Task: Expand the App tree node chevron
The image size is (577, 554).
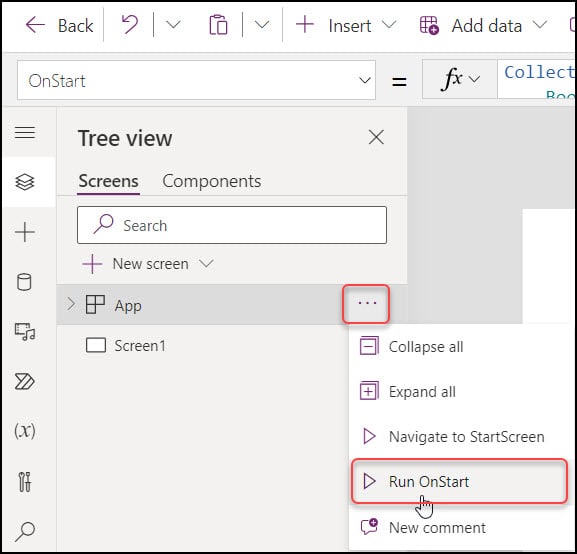Action: (x=71, y=304)
